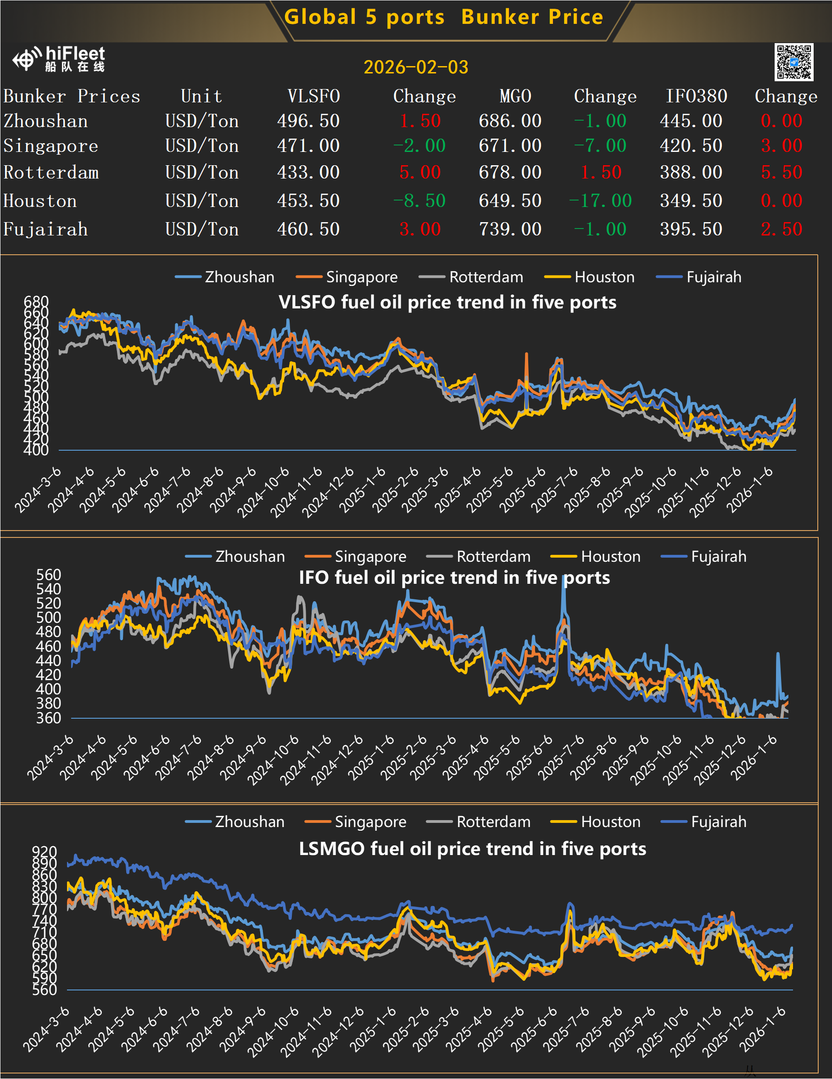This screenshot has height=1079, width=832.
Task: Select Singapore's VLSFO price 471.00
Action: coord(308,146)
